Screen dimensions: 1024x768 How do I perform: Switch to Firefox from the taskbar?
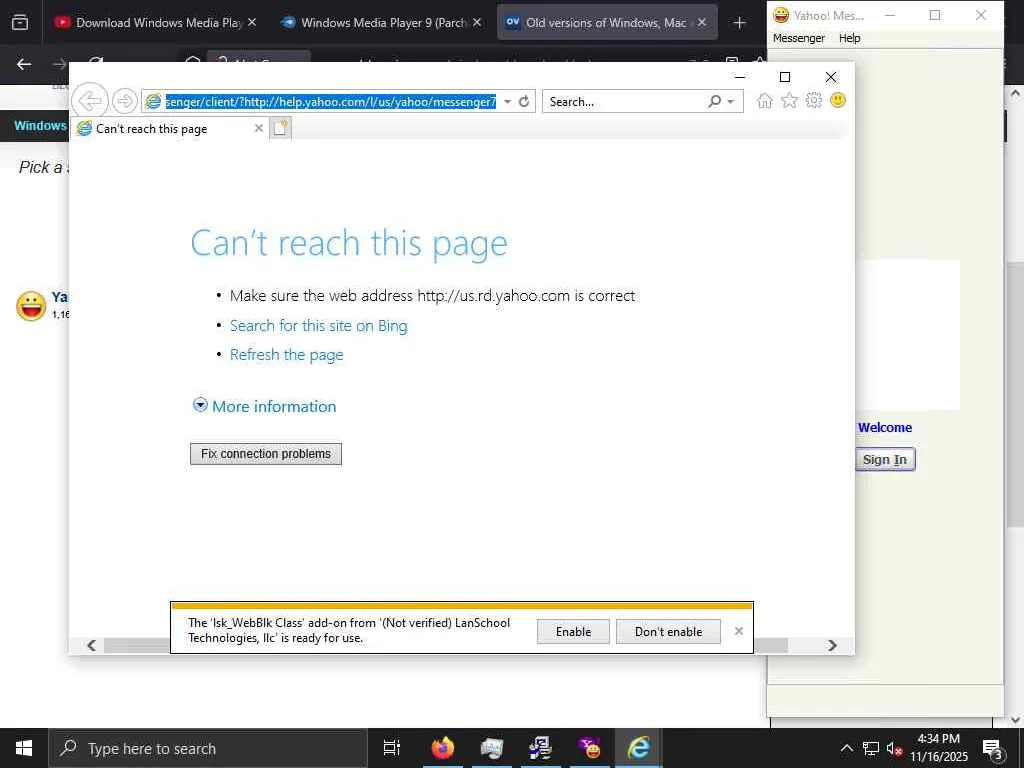pyautogui.click(x=443, y=748)
